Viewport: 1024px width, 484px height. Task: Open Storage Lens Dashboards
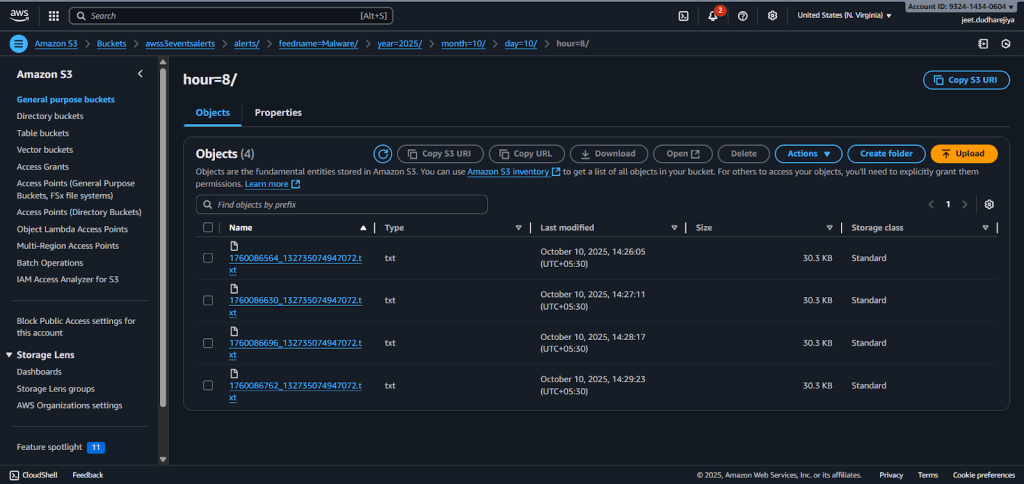point(39,372)
